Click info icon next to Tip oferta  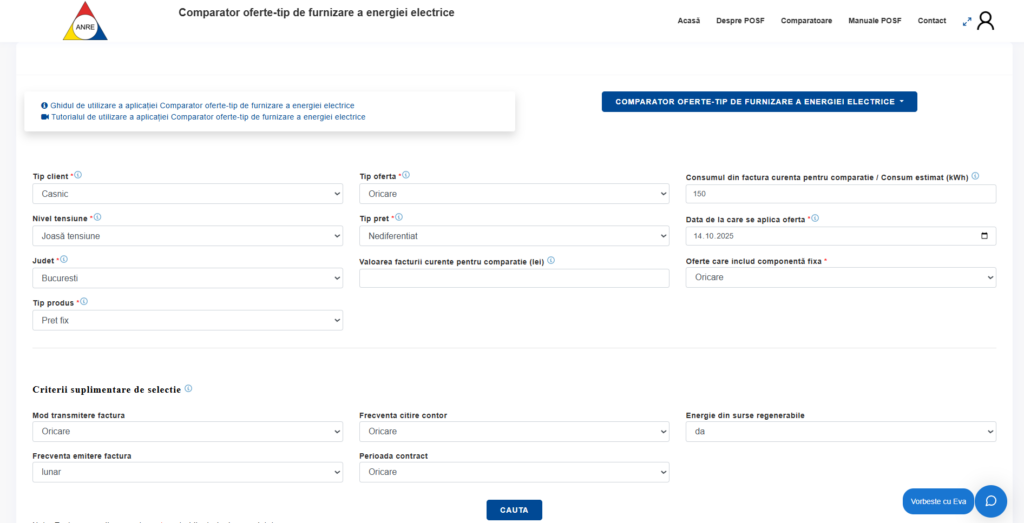[x=406, y=175]
